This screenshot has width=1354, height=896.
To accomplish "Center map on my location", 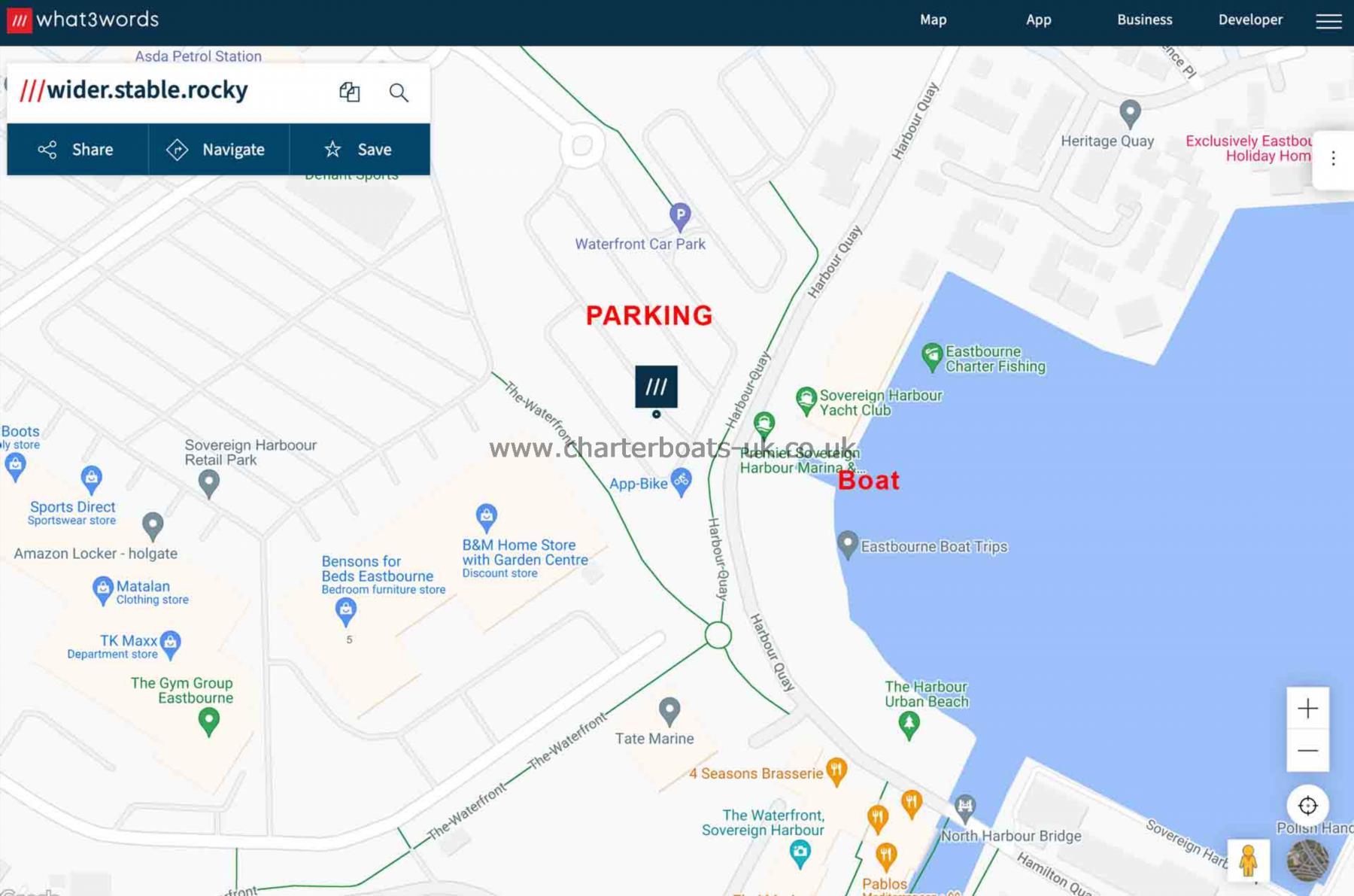I will pyautogui.click(x=1307, y=805).
